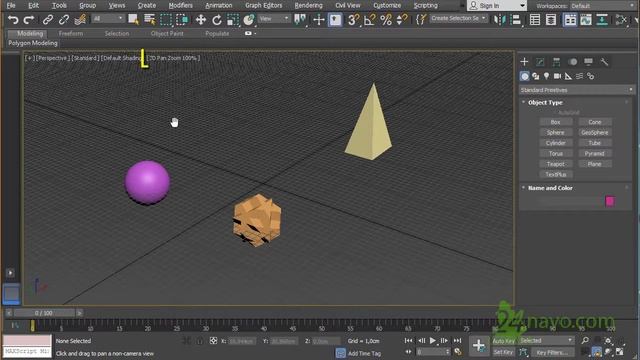Toggle Window/Crossing selection mode
This screenshot has height=360, width=640.
coord(182,19)
